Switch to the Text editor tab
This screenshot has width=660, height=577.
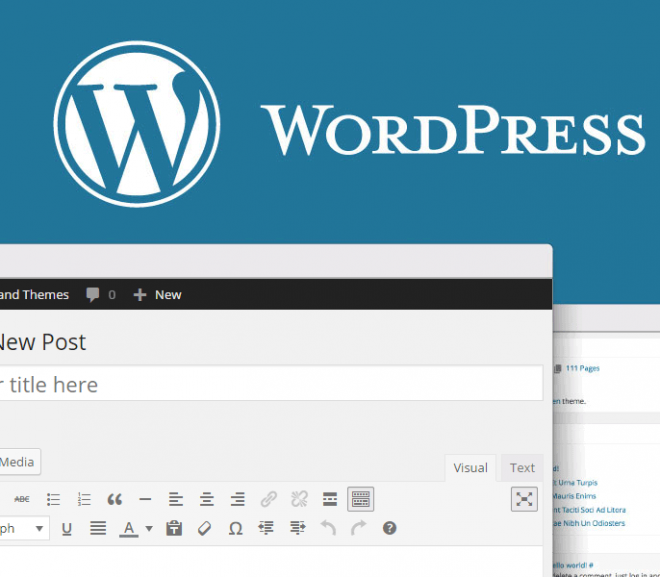[522, 468]
